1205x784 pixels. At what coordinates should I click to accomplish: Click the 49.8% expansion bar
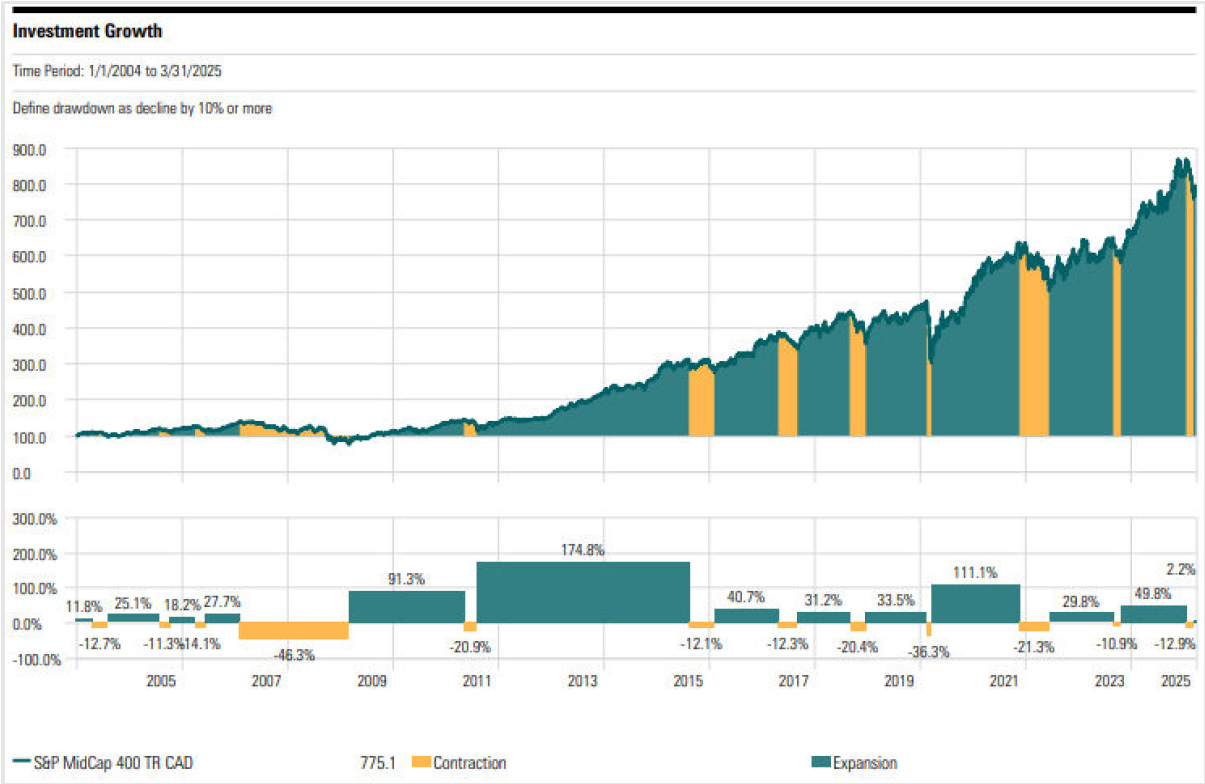point(1153,614)
